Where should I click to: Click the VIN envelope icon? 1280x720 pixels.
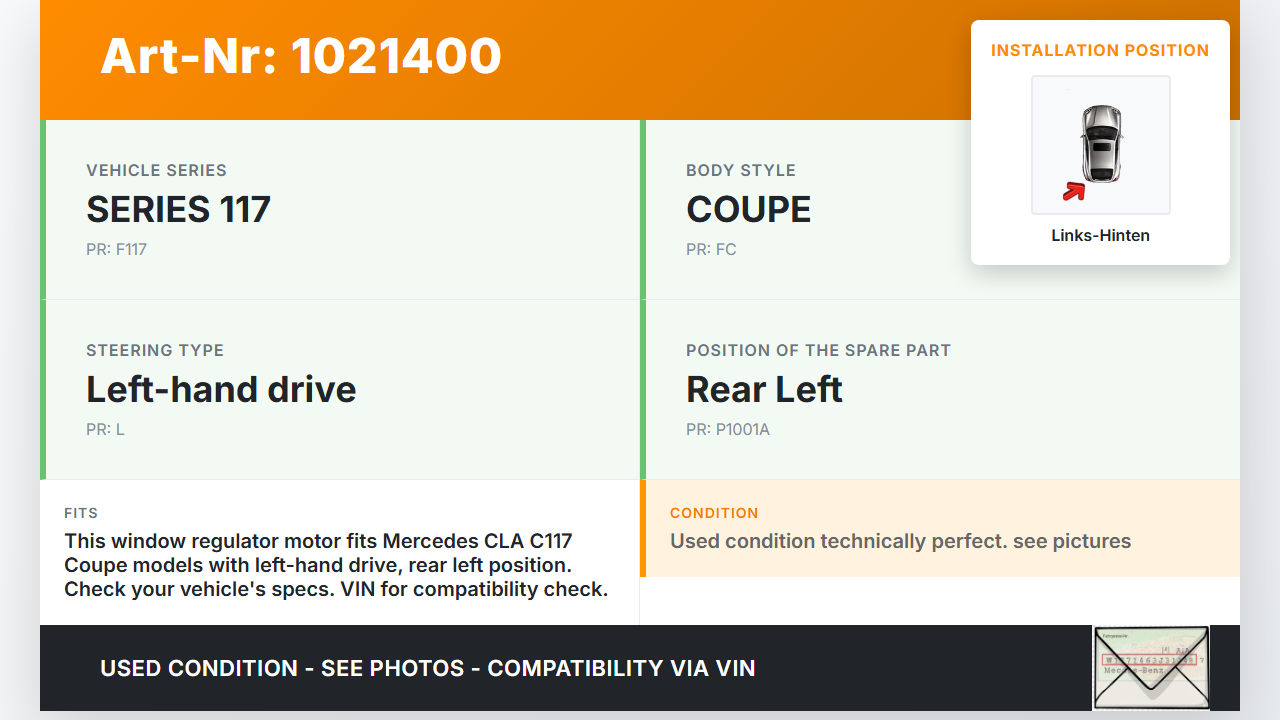pos(1151,667)
